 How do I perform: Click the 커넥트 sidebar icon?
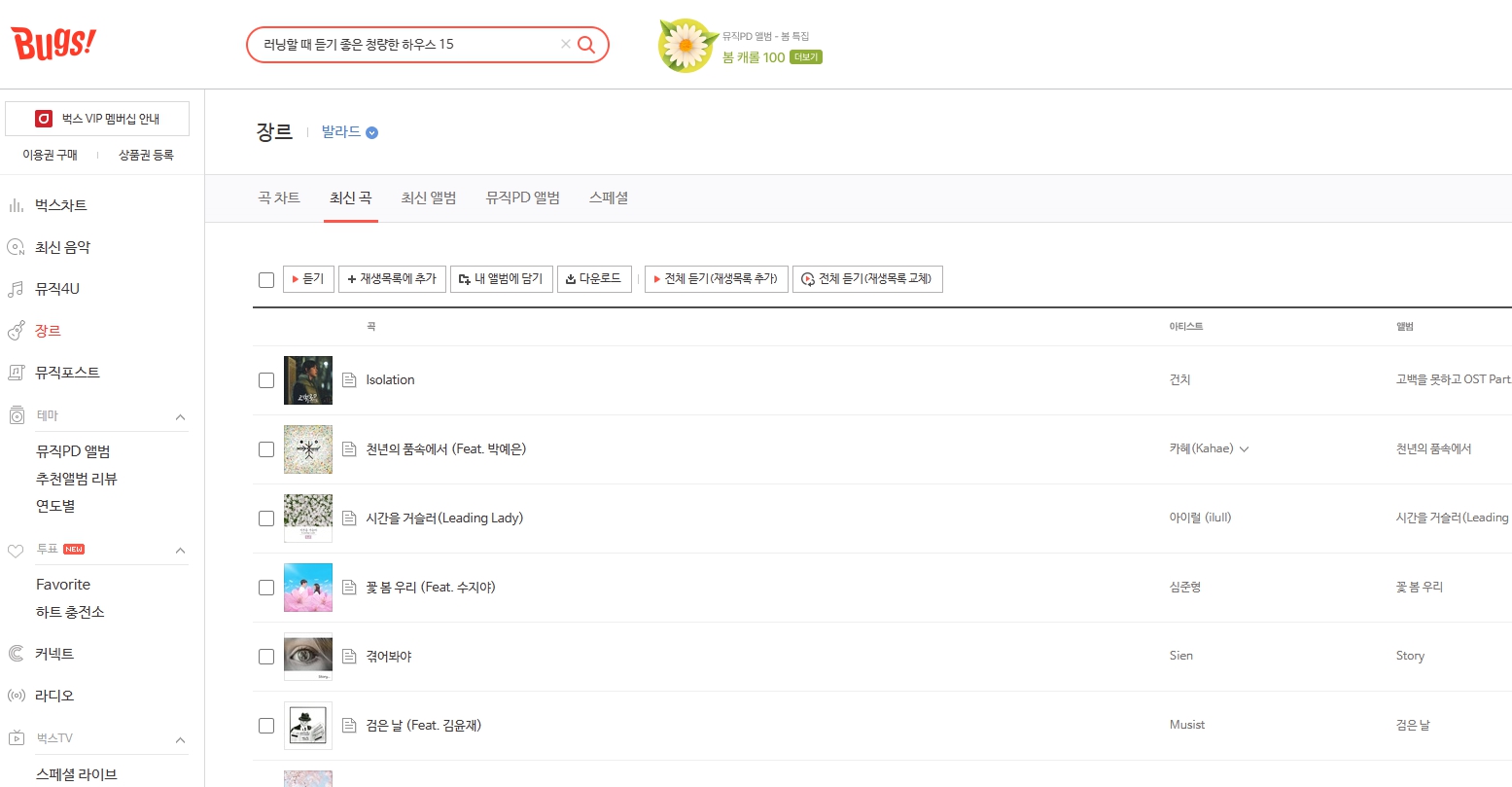[x=16, y=654]
